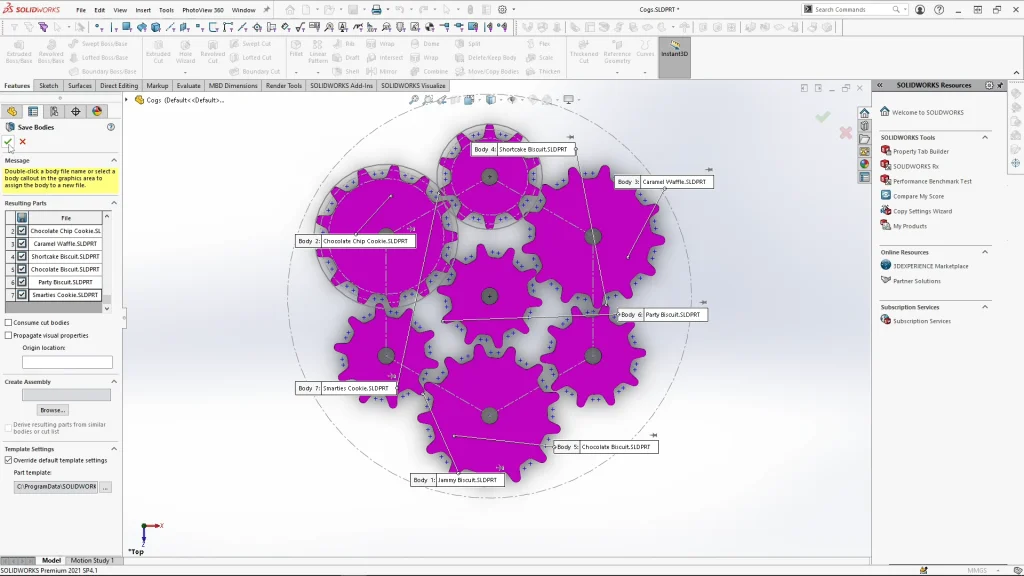Open the Appearances tab in property panel

[x=97, y=112]
